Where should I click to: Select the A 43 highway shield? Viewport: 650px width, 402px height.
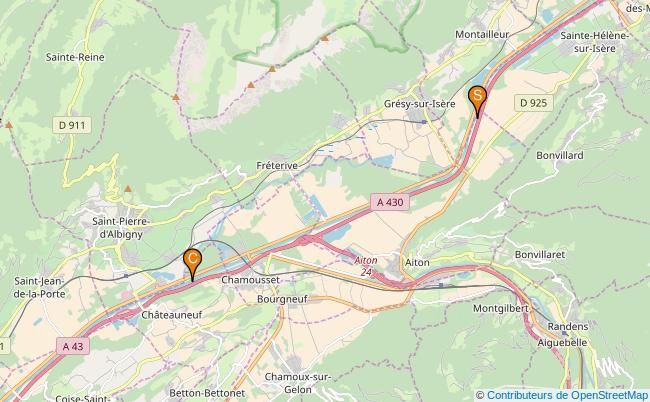73,346
